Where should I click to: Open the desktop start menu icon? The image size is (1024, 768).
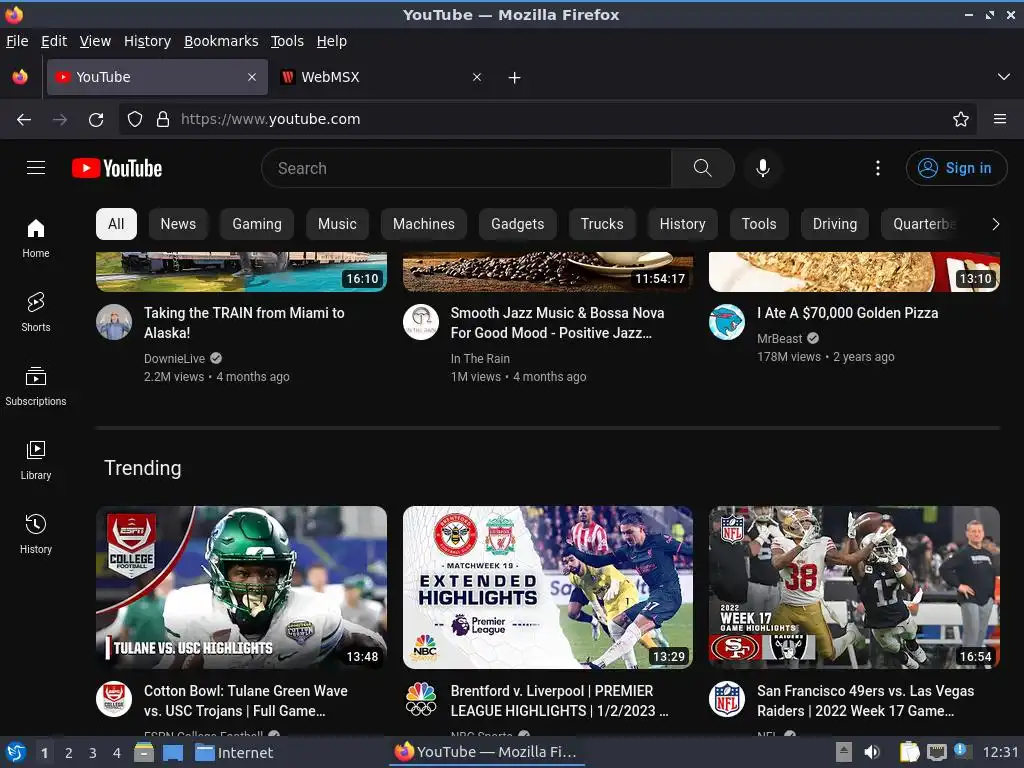[16, 752]
